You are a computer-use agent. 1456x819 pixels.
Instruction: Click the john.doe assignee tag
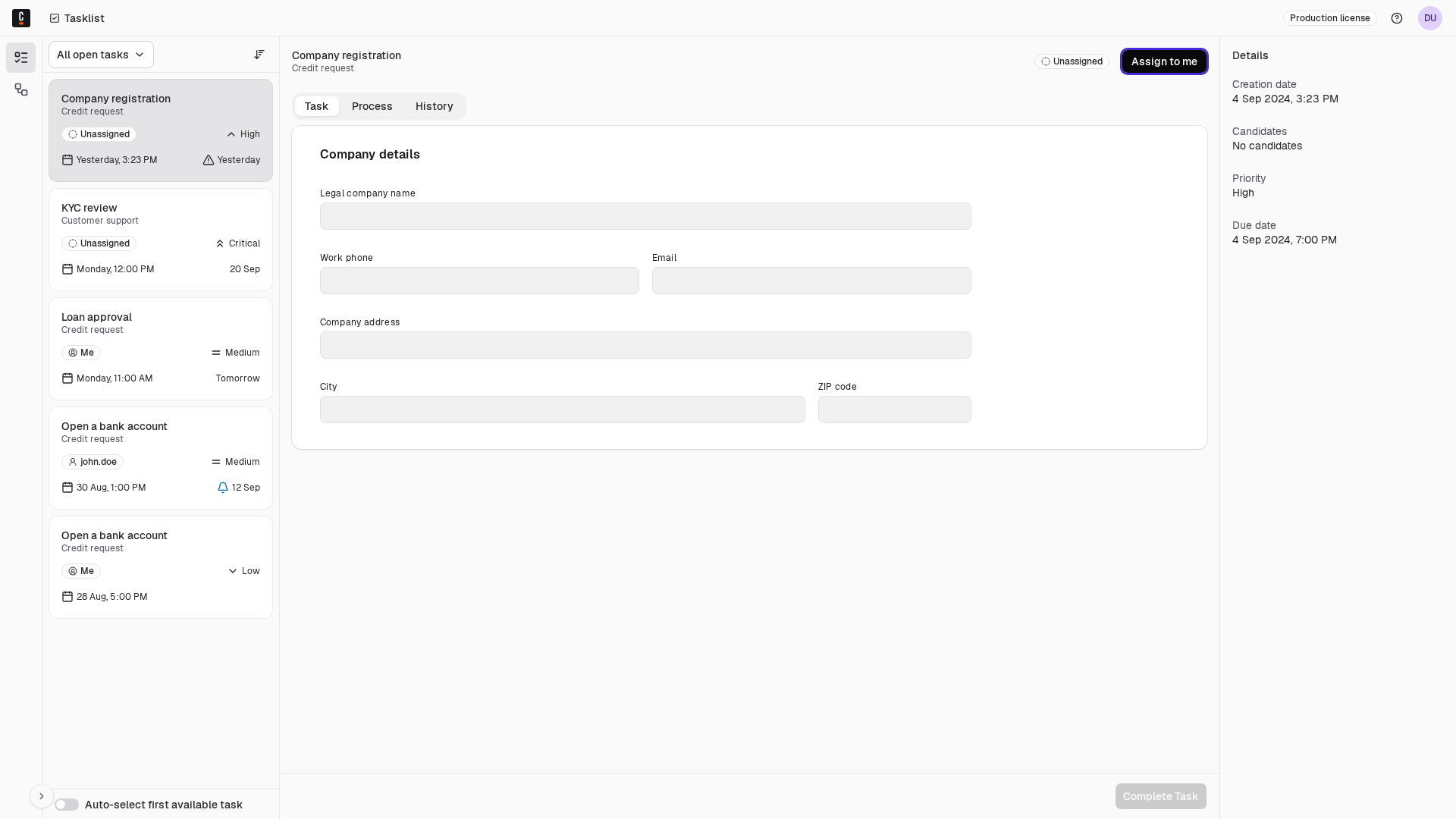click(x=93, y=462)
